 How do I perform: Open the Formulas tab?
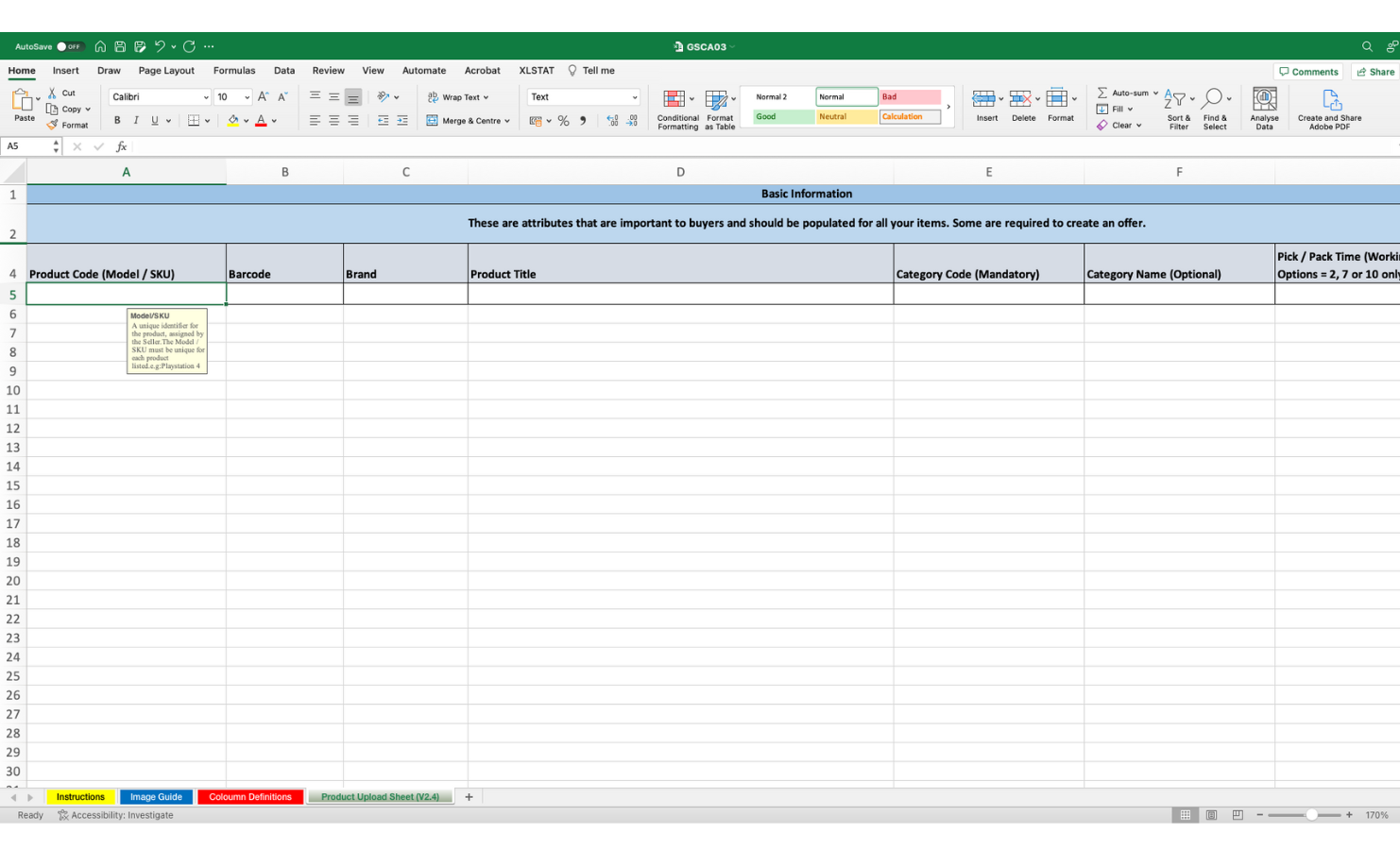234,71
